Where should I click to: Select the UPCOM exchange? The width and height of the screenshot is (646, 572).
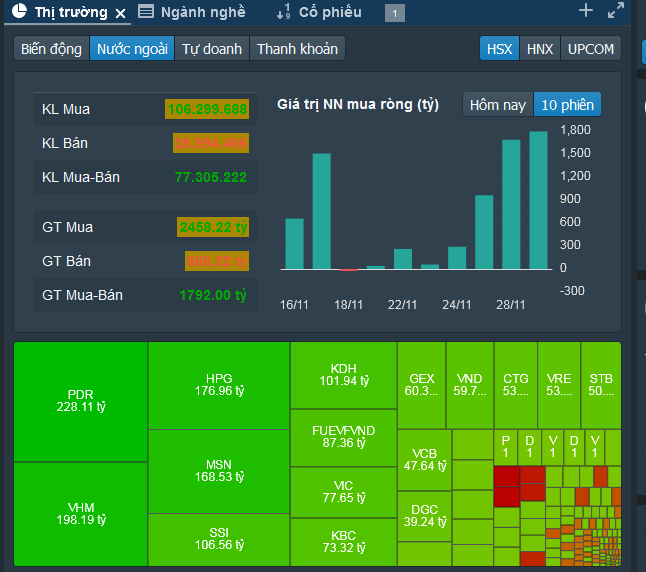tap(590, 49)
